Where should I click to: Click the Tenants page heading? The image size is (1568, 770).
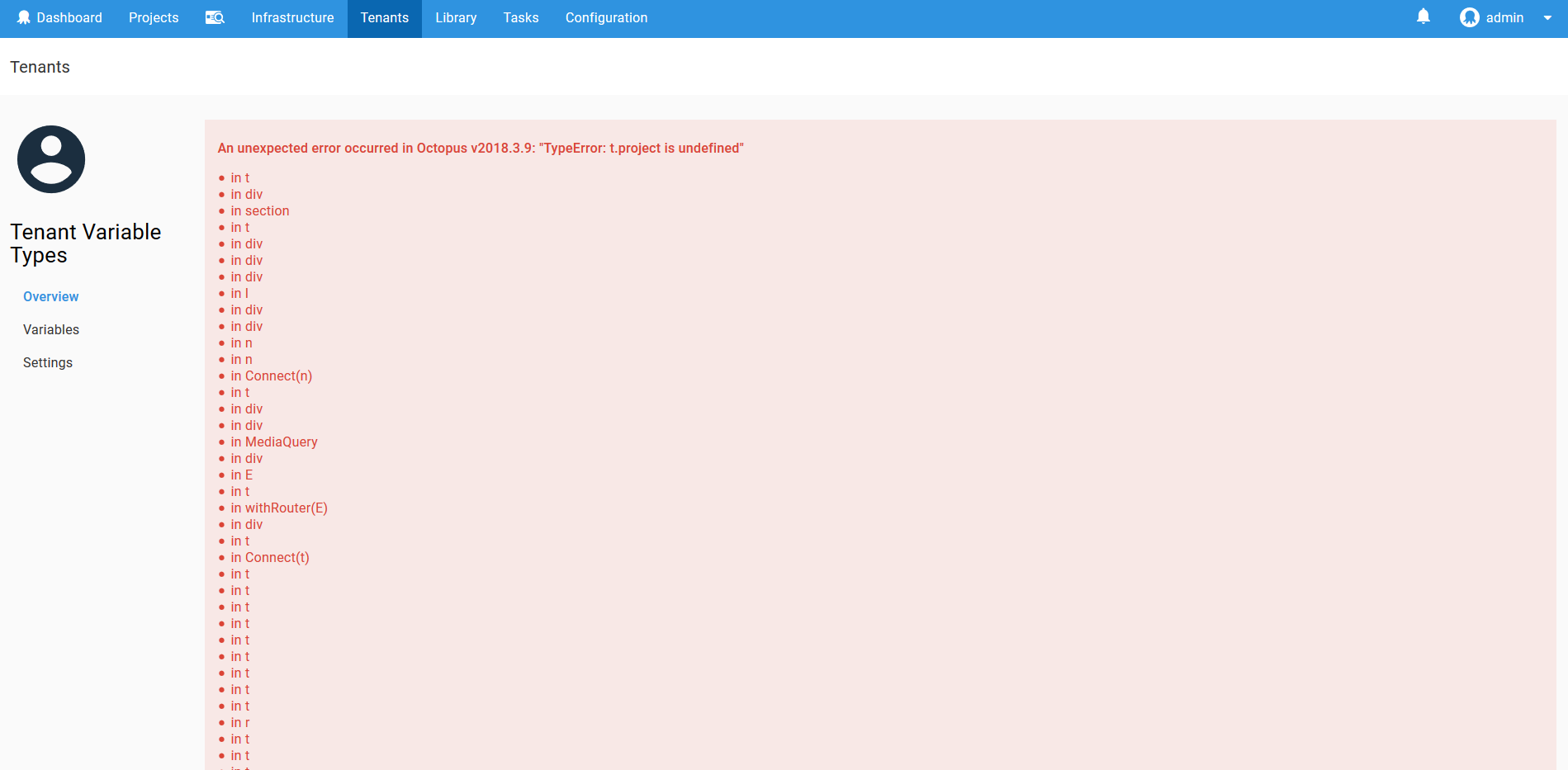(x=40, y=67)
